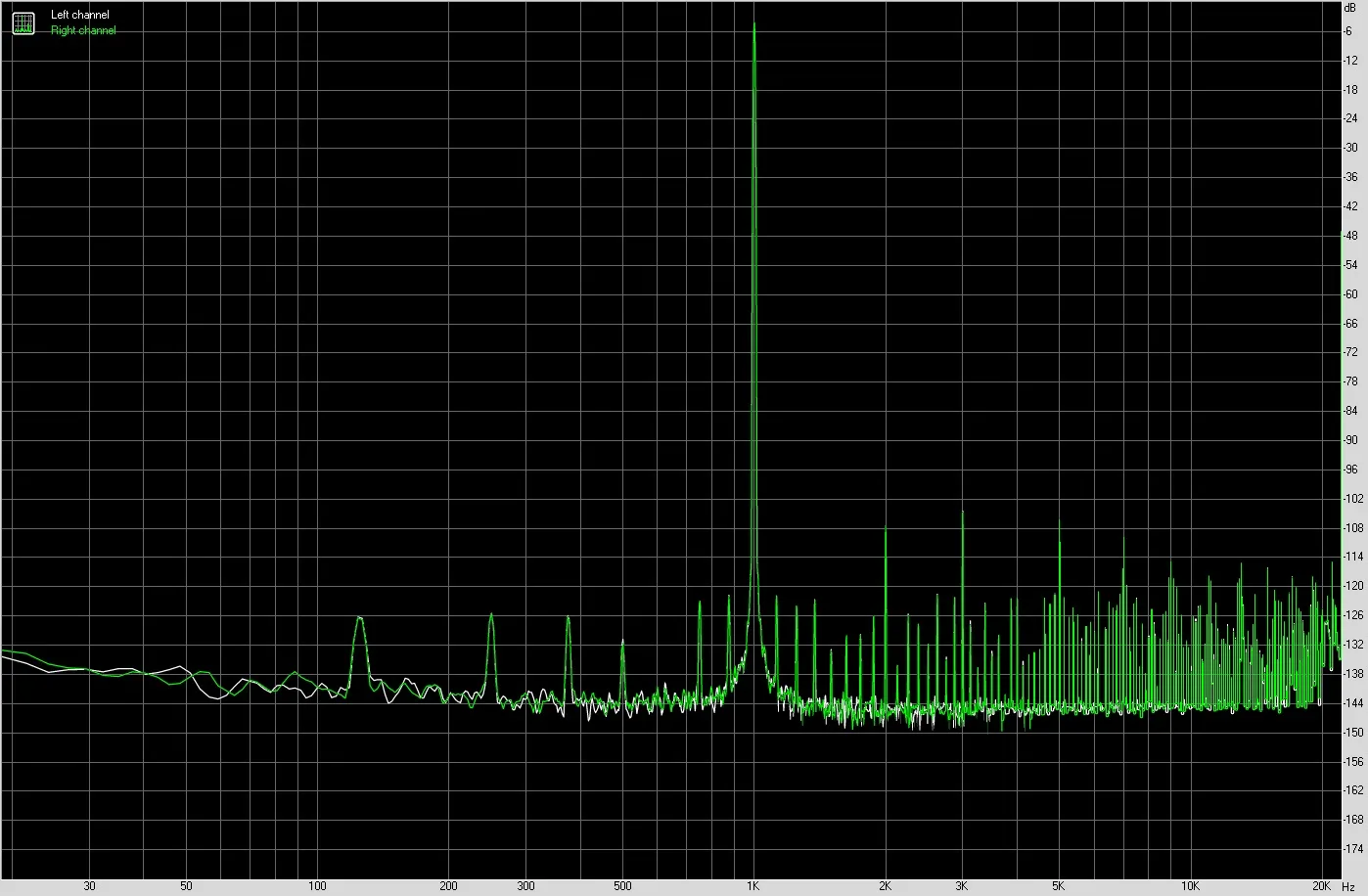Screen dimensions: 1368x896
Task: Click the "-84" dB axis value
Action: (1350, 411)
